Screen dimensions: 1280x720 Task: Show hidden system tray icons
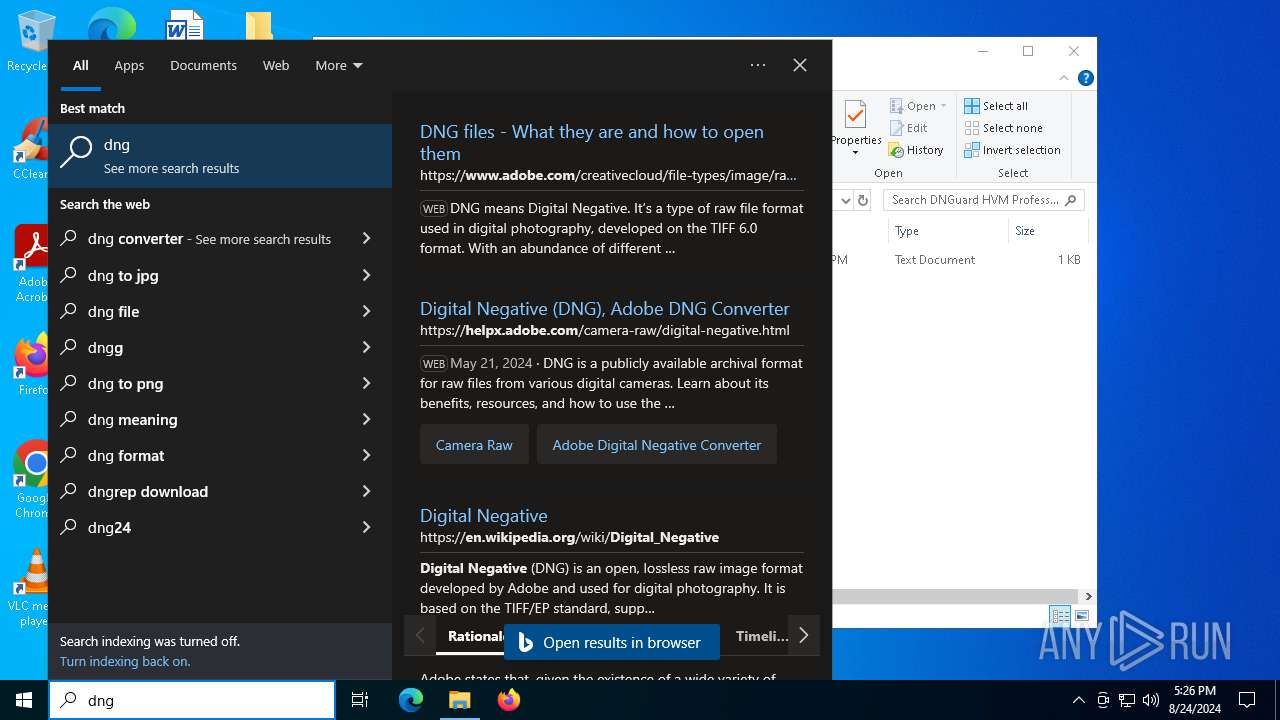(x=1078, y=700)
